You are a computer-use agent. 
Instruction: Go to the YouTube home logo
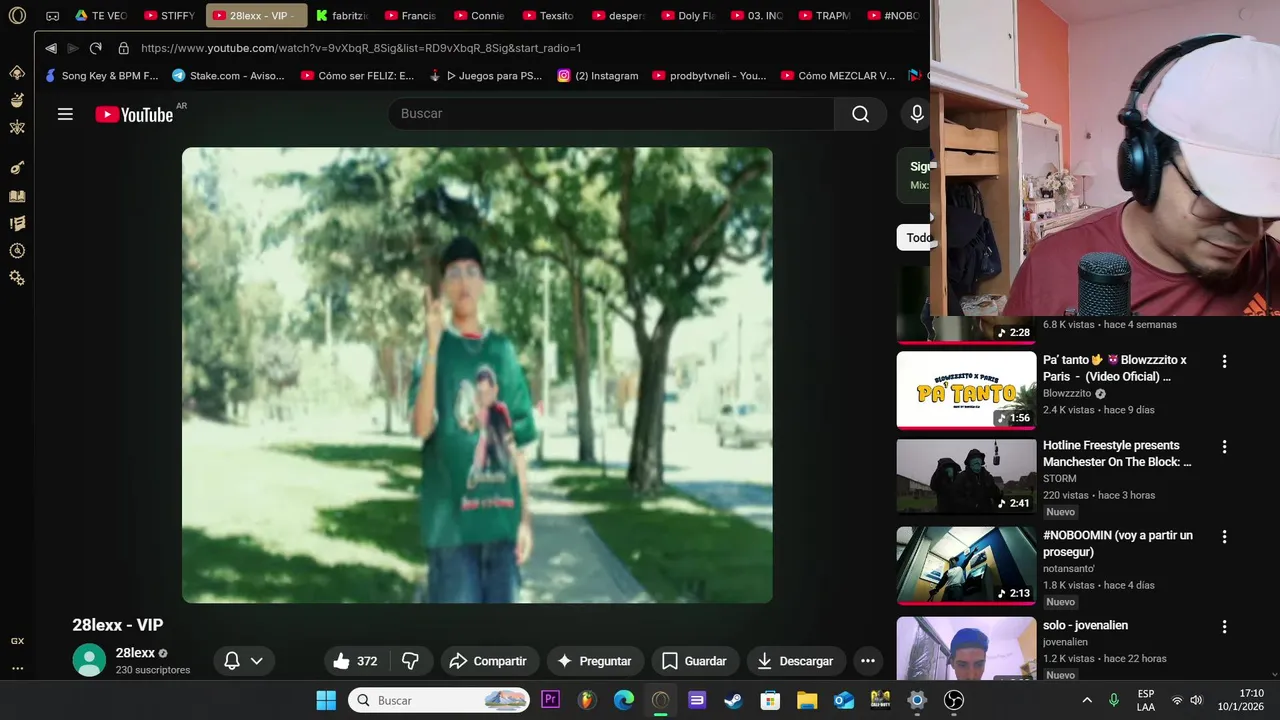tap(134, 114)
